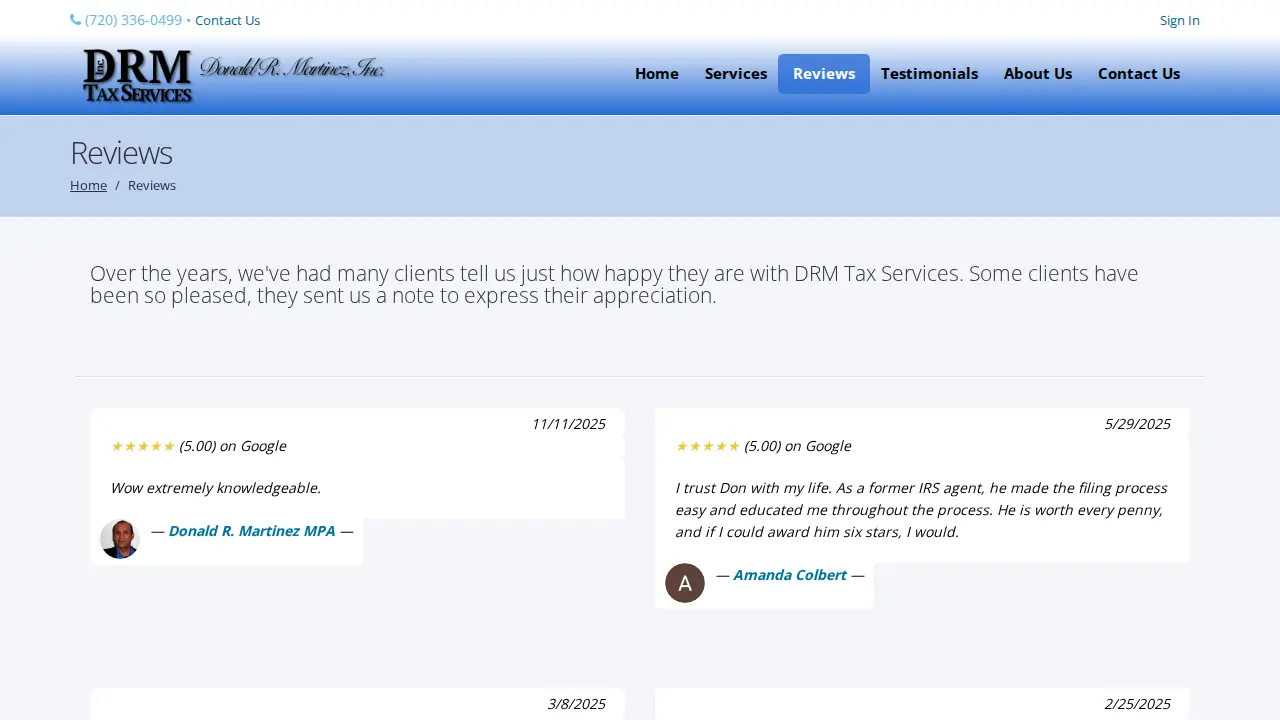
Task: Open Donald R. Martinez MPA reviewer link
Action: (252, 531)
